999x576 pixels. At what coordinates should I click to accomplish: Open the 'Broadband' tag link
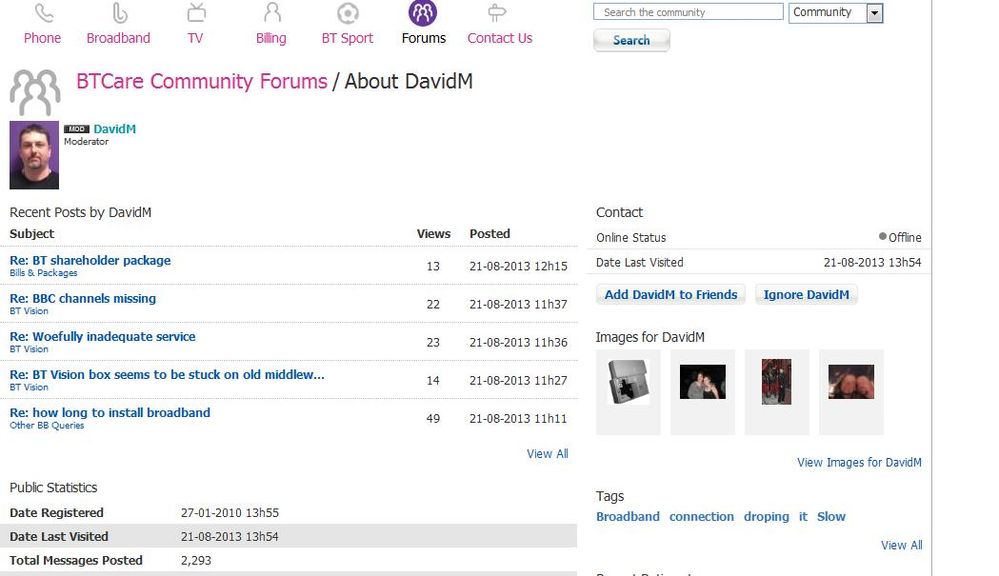coord(628,517)
